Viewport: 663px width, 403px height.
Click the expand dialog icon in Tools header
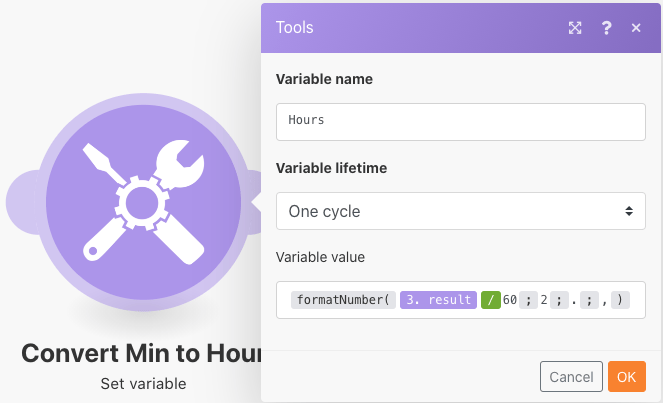(575, 28)
